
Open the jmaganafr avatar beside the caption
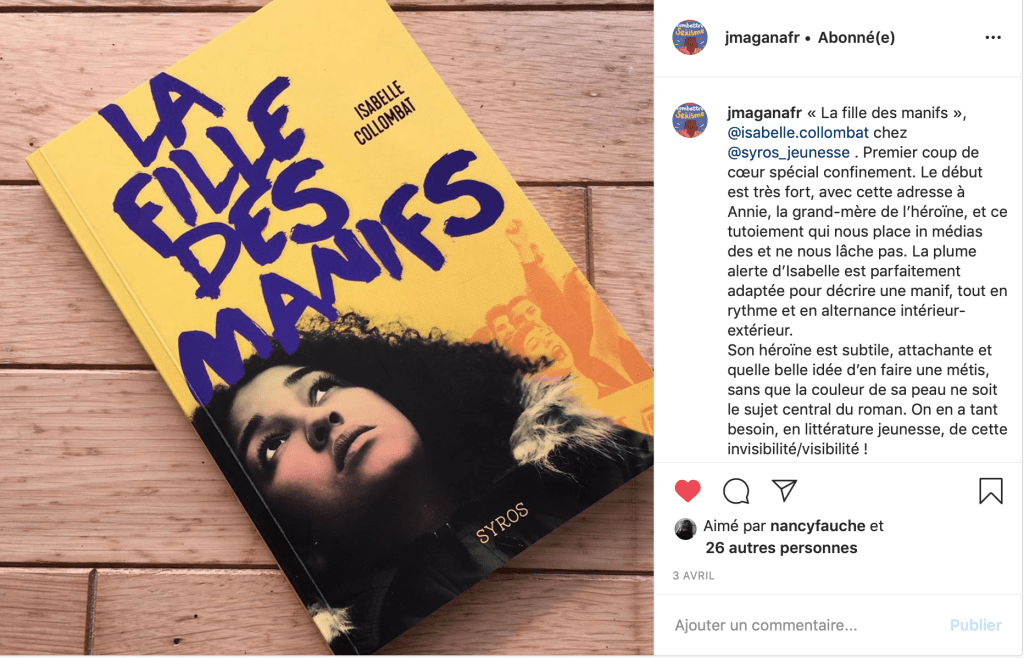pyautogui.click(x=690, y=120)
